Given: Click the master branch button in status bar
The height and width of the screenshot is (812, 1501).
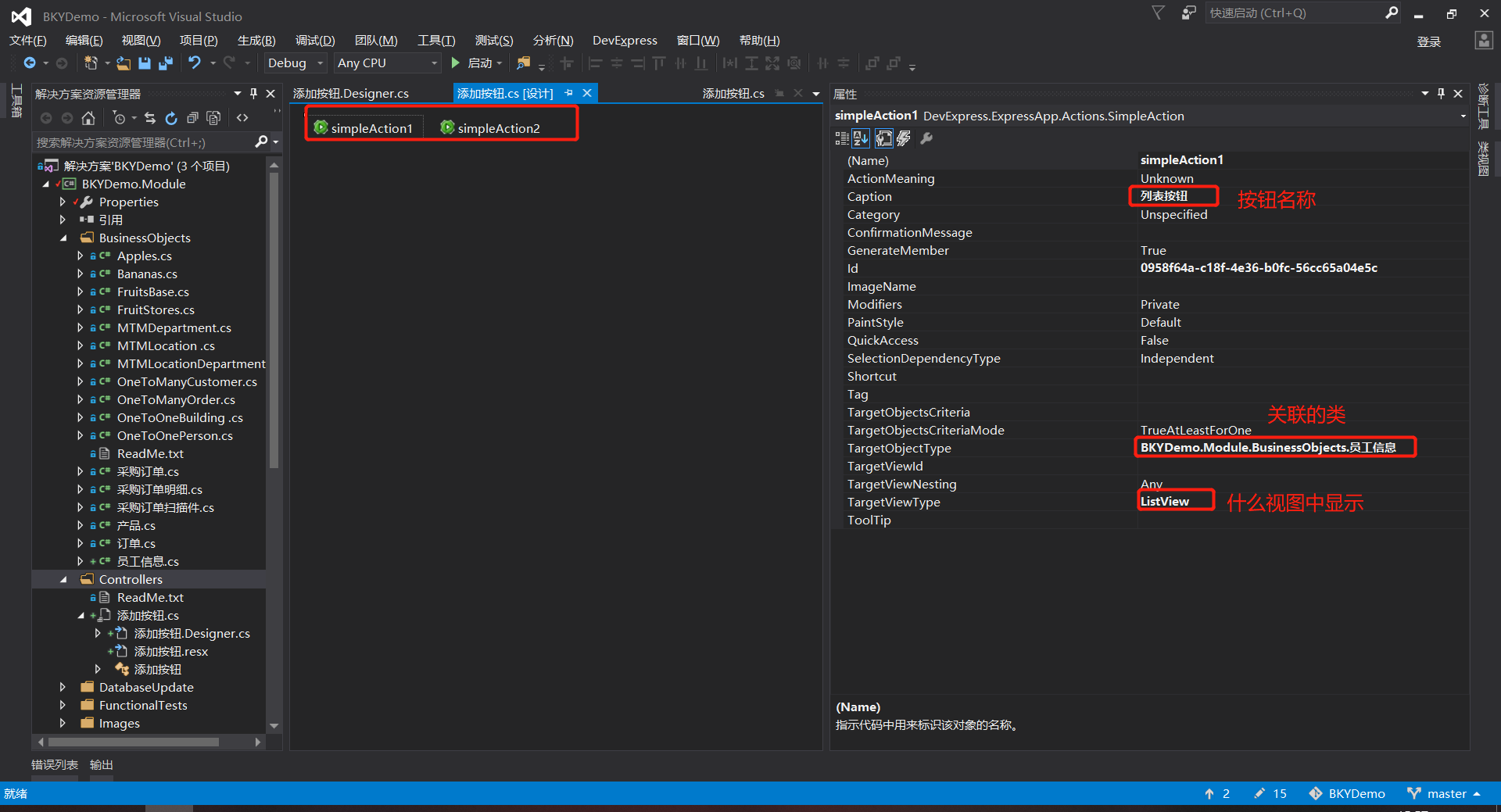Looking at the screenshot, I should (1445, 794).
